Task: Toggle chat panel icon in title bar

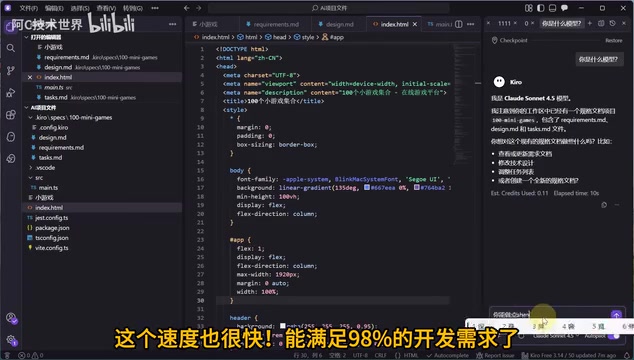Action: 564,8
